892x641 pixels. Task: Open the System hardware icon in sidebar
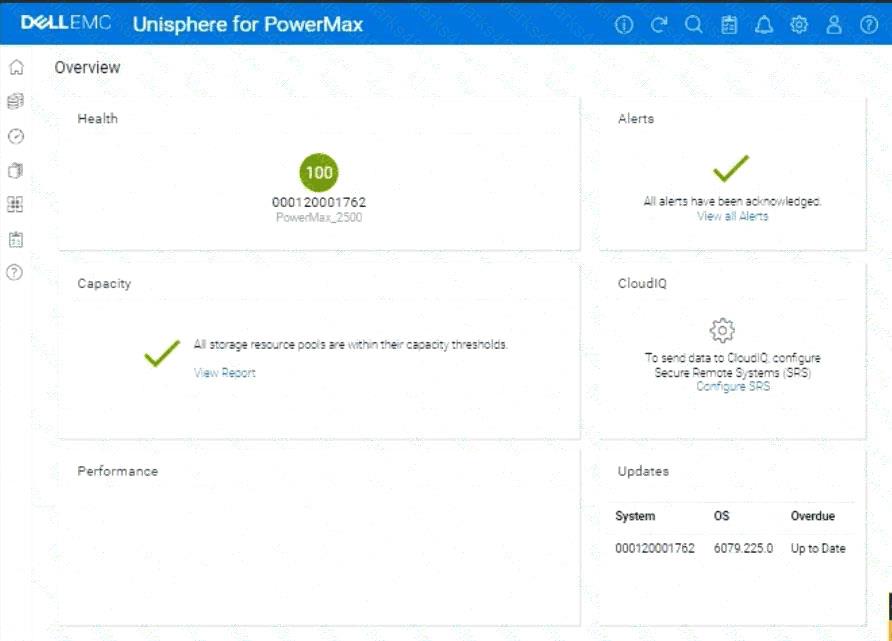[x=15, y=204]
